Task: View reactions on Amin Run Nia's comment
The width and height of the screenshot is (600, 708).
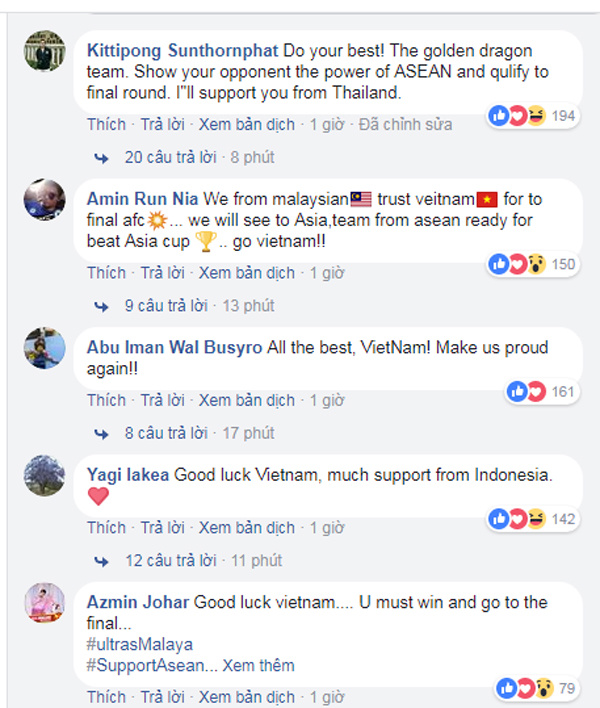Action: click(x=534, y=264)
